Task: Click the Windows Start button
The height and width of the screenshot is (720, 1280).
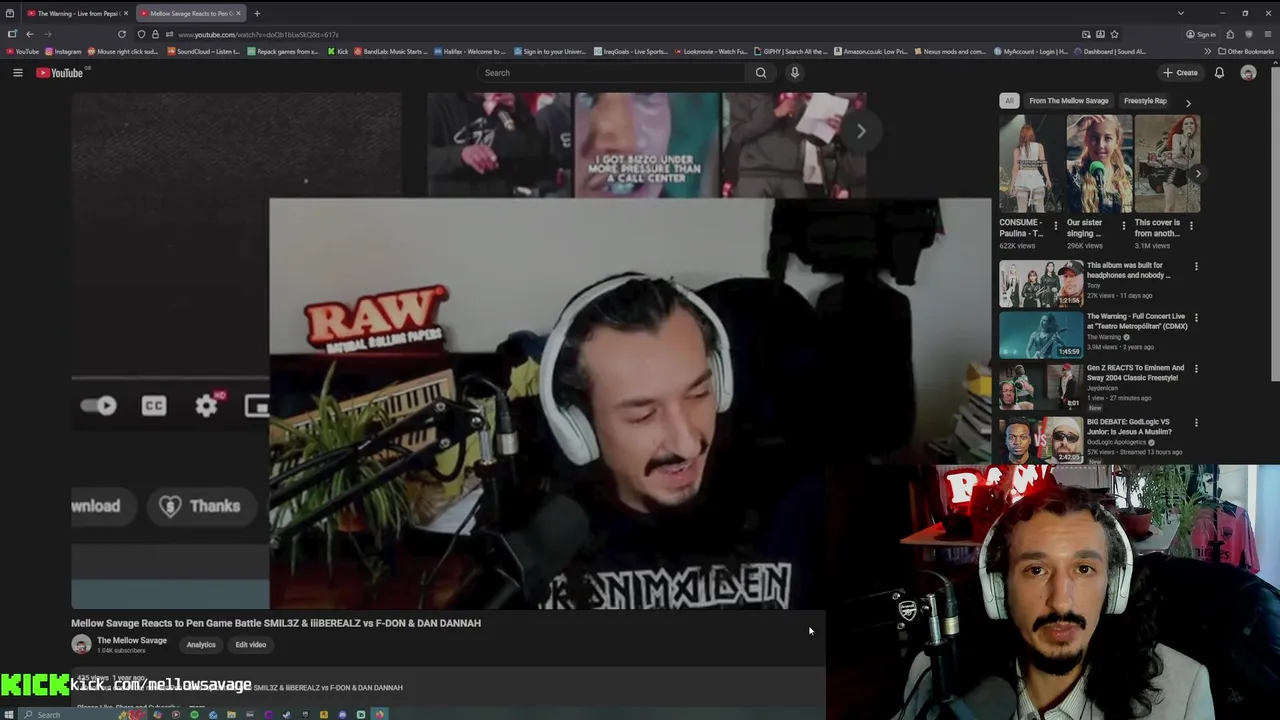Action: pyautogui.click(x=9, y=714)
